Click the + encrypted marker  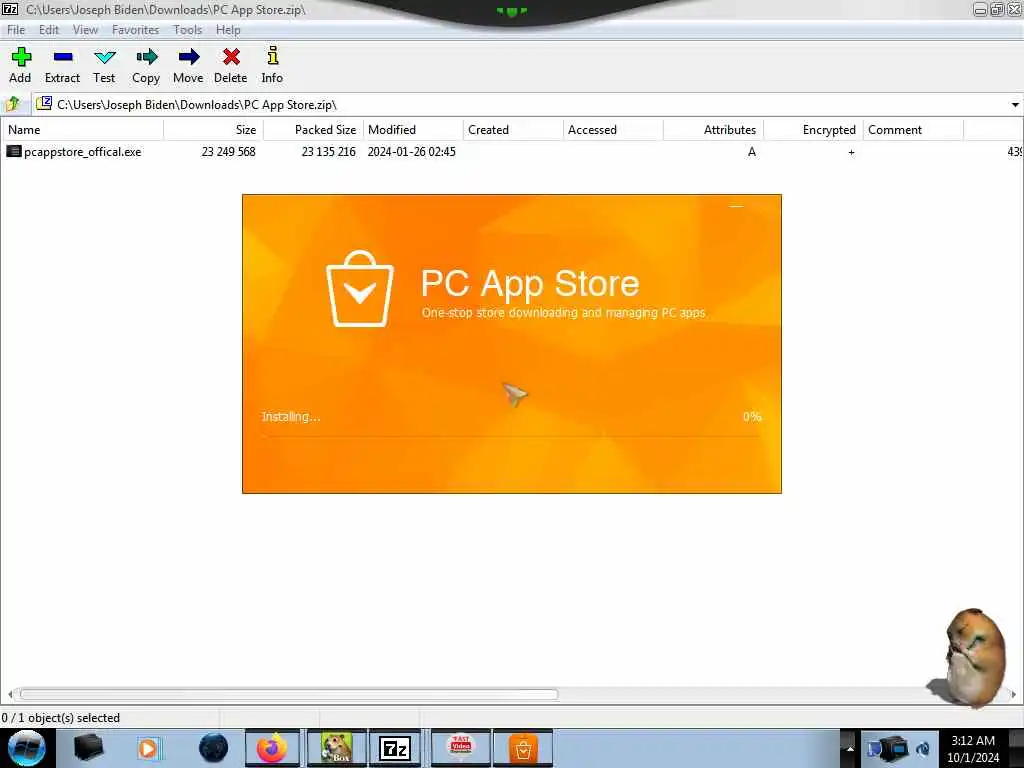click(851, 152)
